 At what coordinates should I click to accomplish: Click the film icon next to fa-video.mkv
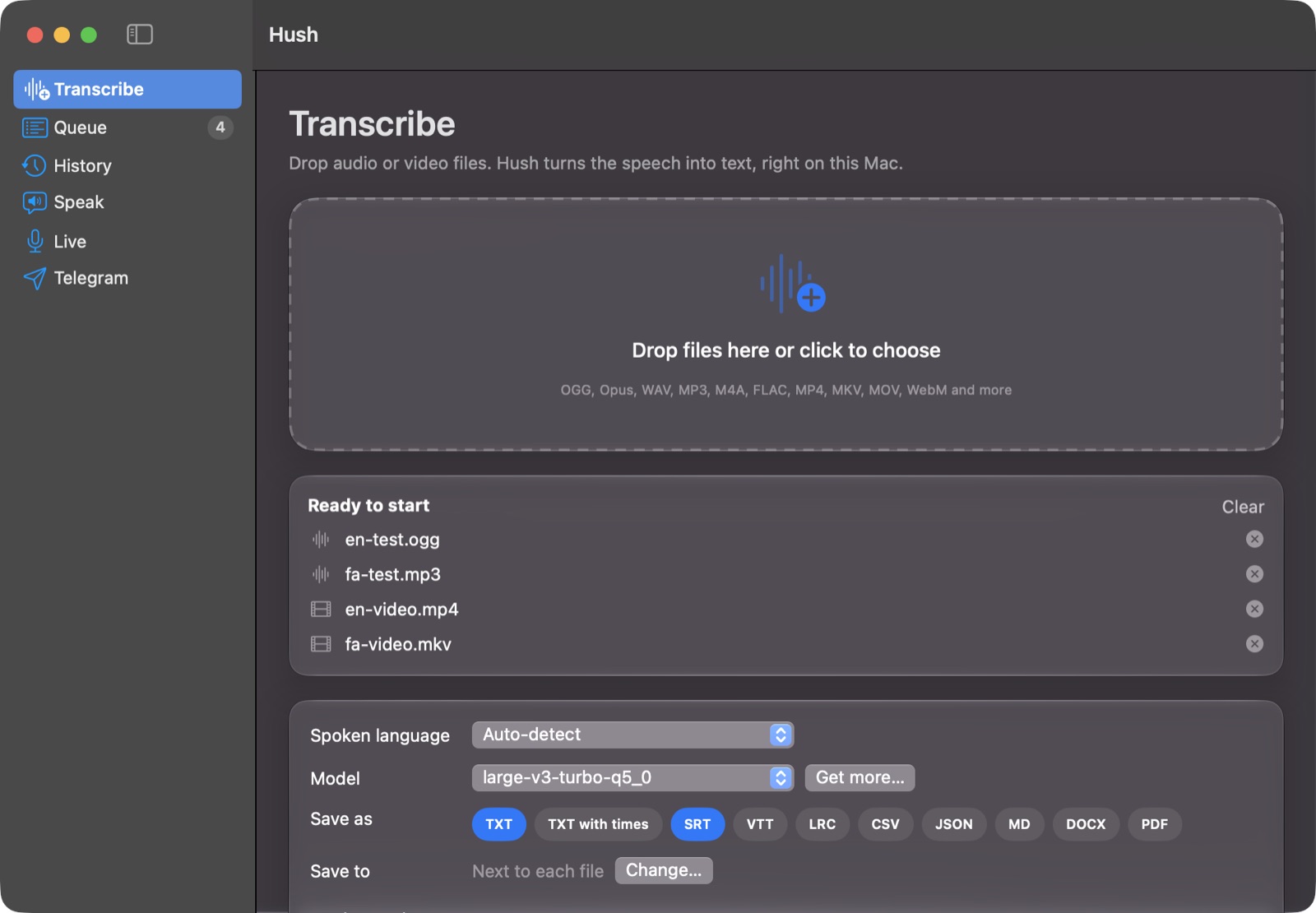[321, 644]
